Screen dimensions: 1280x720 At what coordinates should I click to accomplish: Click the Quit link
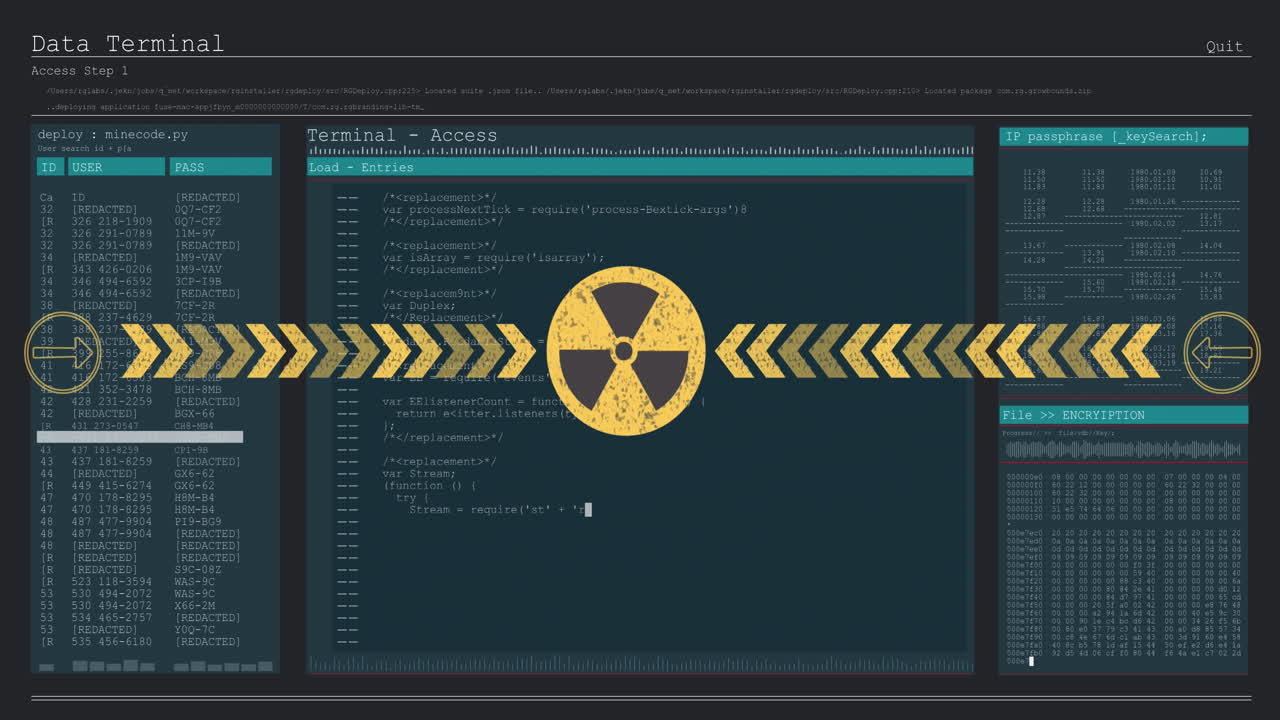1224,45
